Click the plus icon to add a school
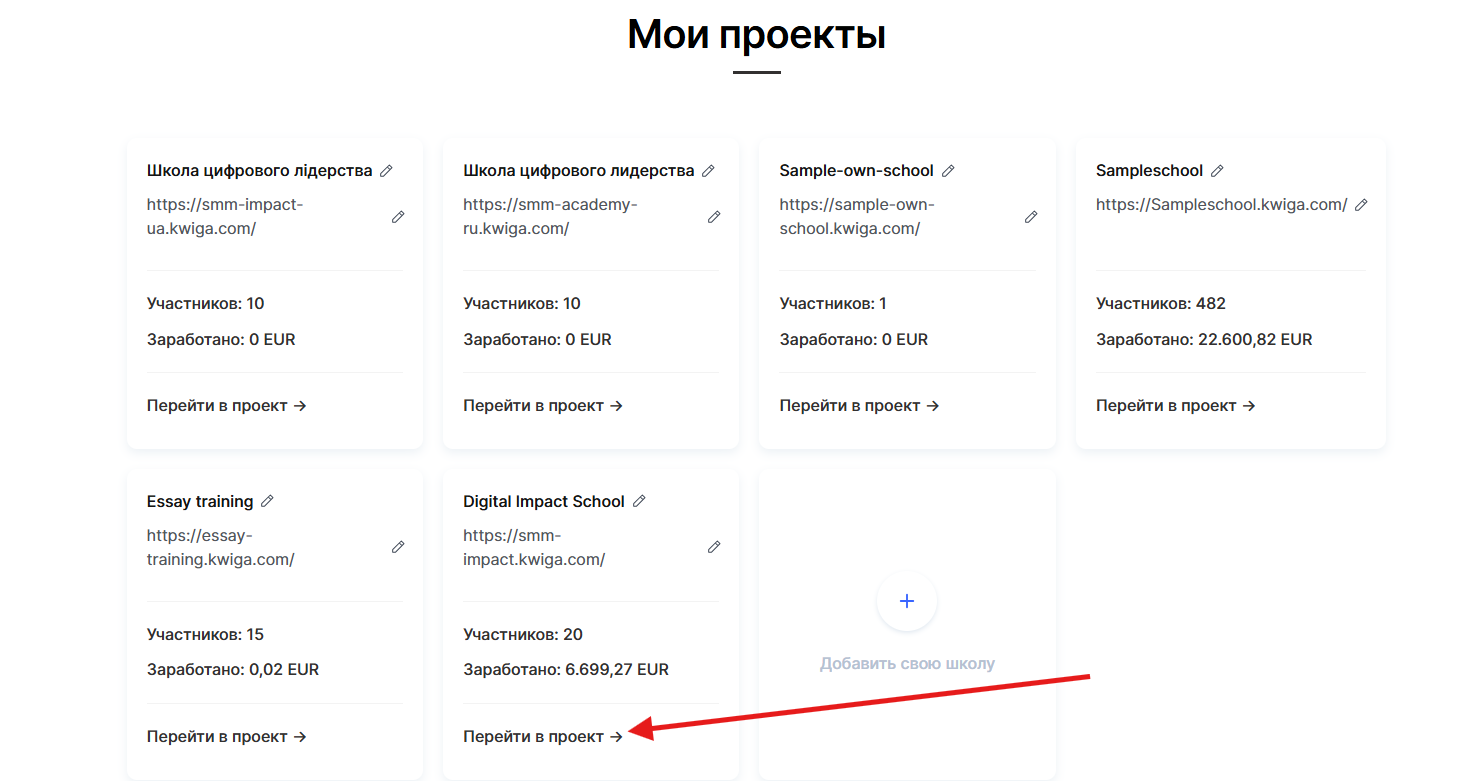The height and width of the screenshot is (781, 1469). 907,601
